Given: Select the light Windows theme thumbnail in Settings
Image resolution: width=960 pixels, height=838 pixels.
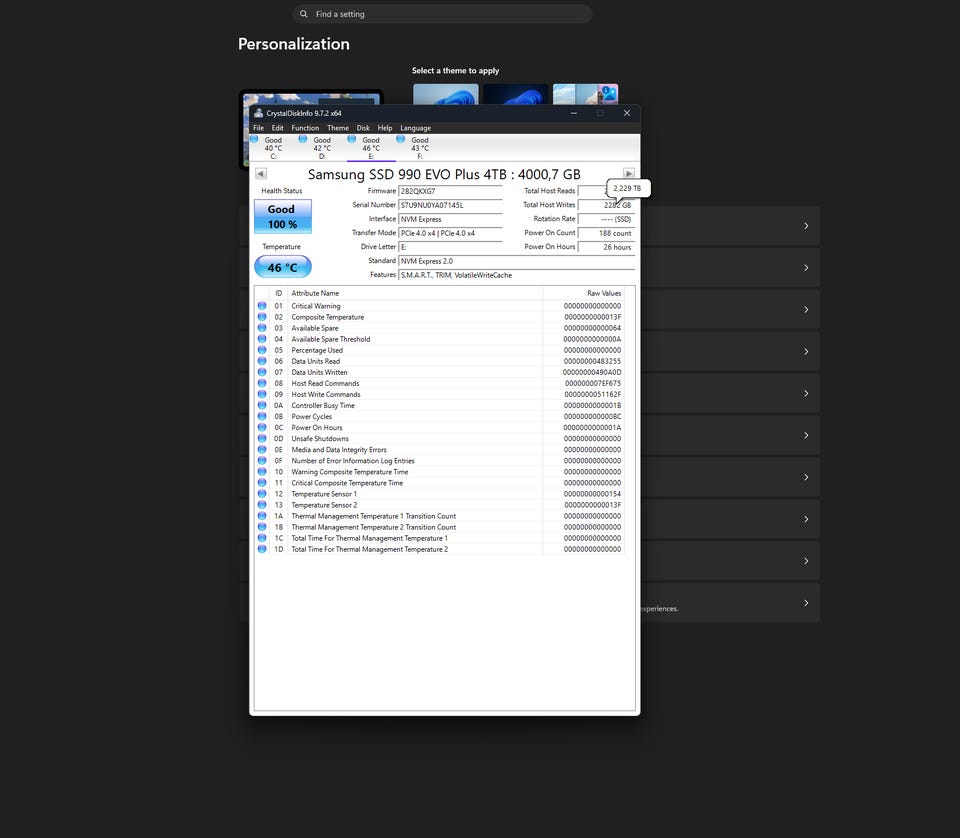Looking at the screenshot, I should [446, 94].
